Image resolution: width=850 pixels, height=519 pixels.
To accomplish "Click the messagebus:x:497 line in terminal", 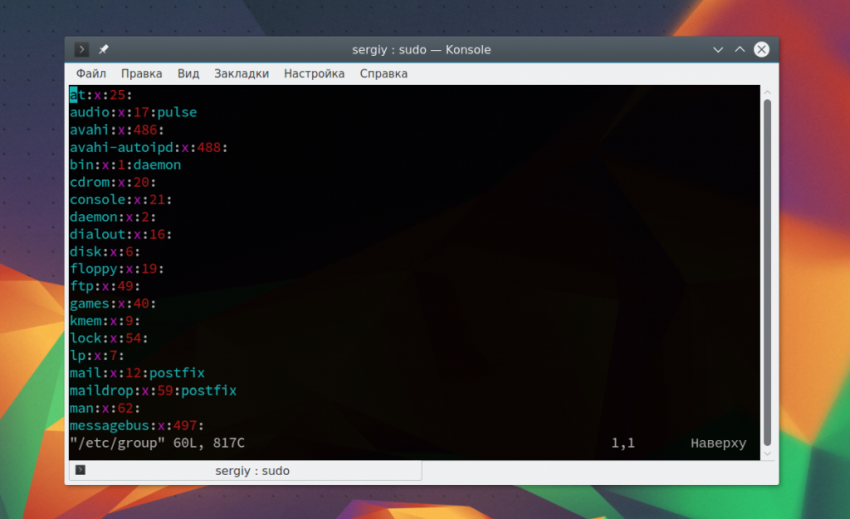I will pyautogui.click(x=137, y=426).
